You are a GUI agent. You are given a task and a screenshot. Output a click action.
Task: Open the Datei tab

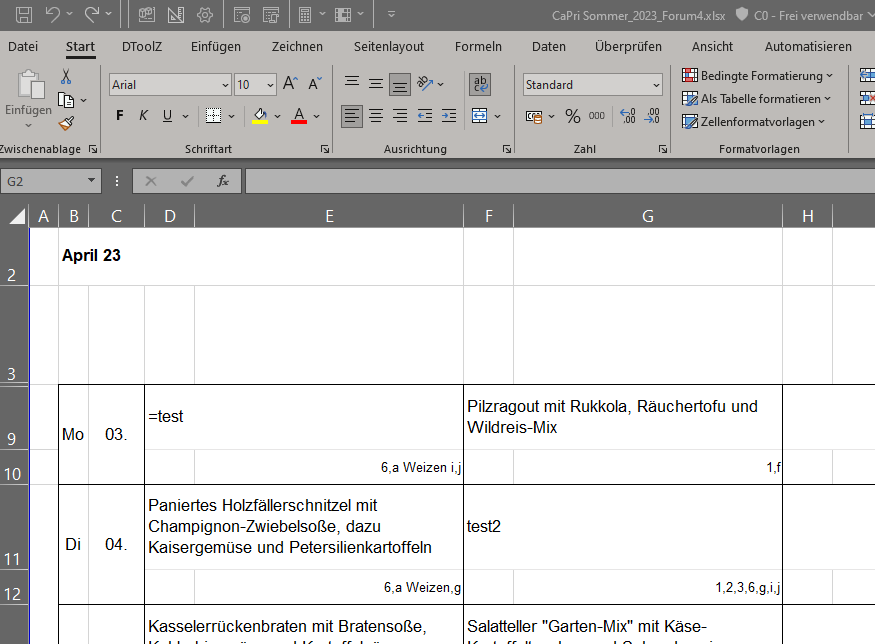pyautogui.click(x=23, y=46)
